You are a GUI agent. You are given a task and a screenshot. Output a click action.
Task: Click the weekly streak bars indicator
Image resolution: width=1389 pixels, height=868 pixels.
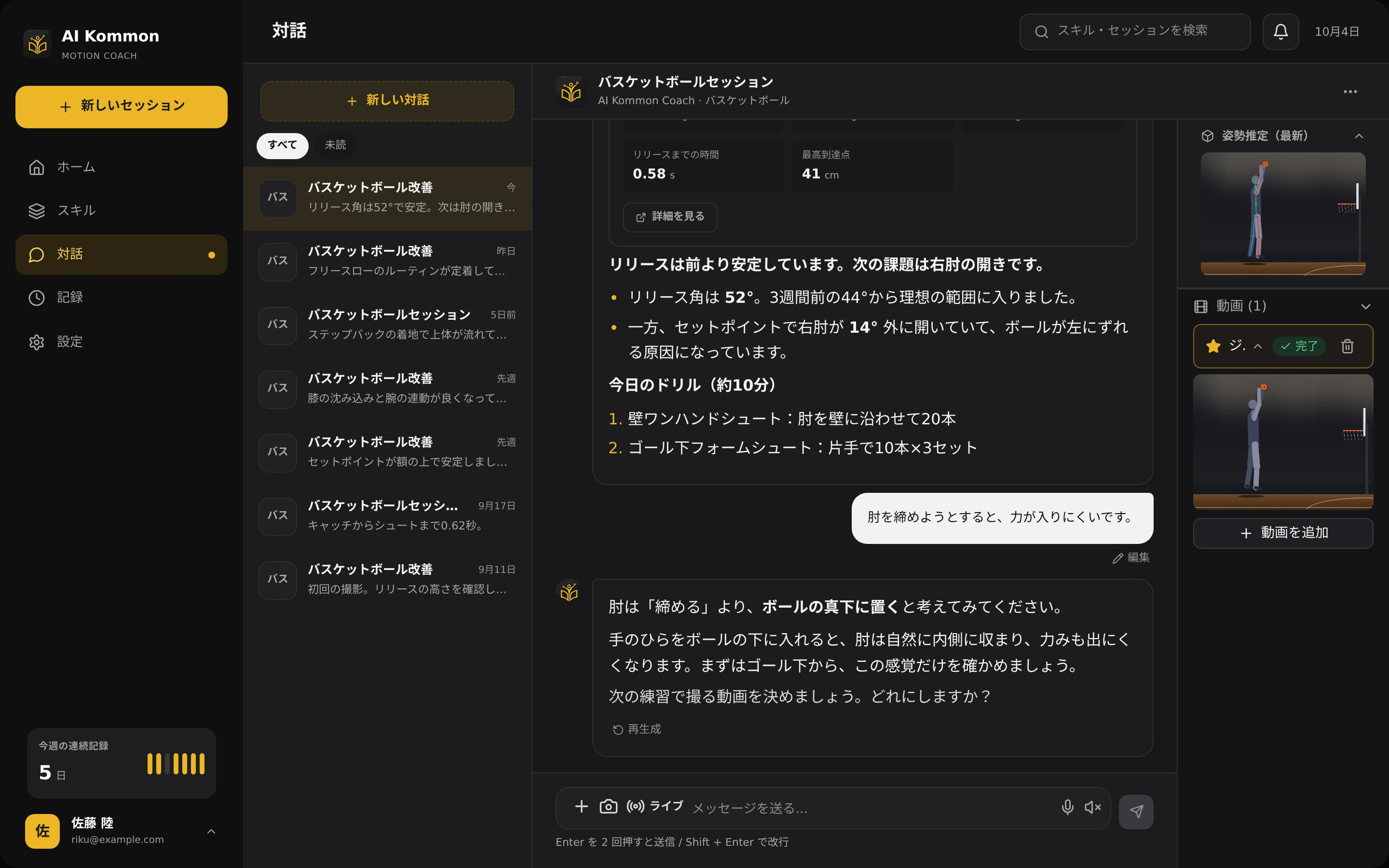click(176, 764)
